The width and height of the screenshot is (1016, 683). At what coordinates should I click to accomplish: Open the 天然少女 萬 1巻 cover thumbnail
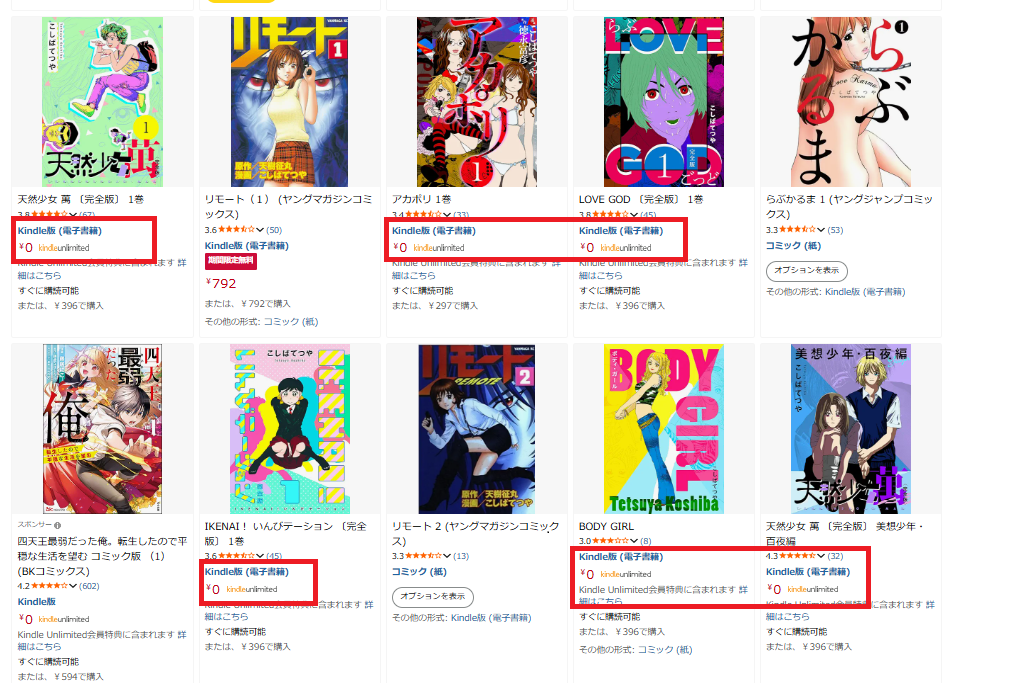click(x=102, y=102)
